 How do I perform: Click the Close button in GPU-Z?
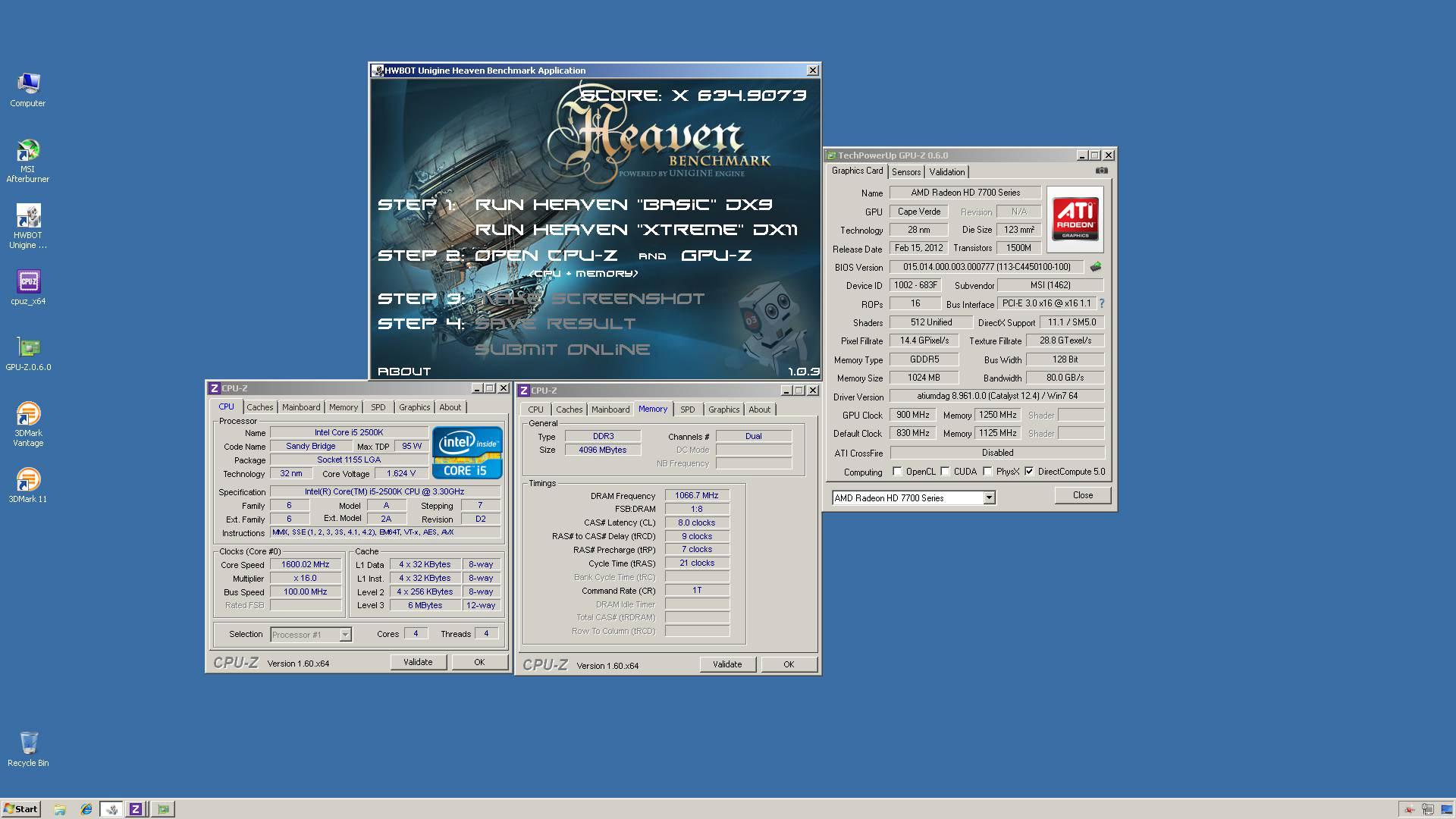click(x=1083, y=495)
